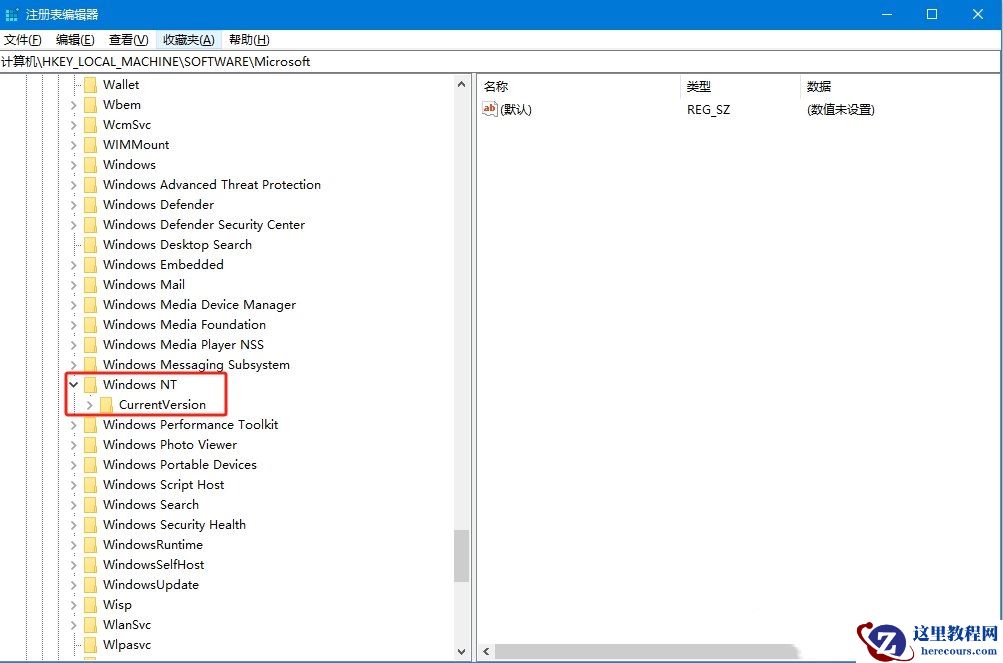Click the Registry Editor title bar icon
This screenshot has height=663, width=1003.
point(12,14)
